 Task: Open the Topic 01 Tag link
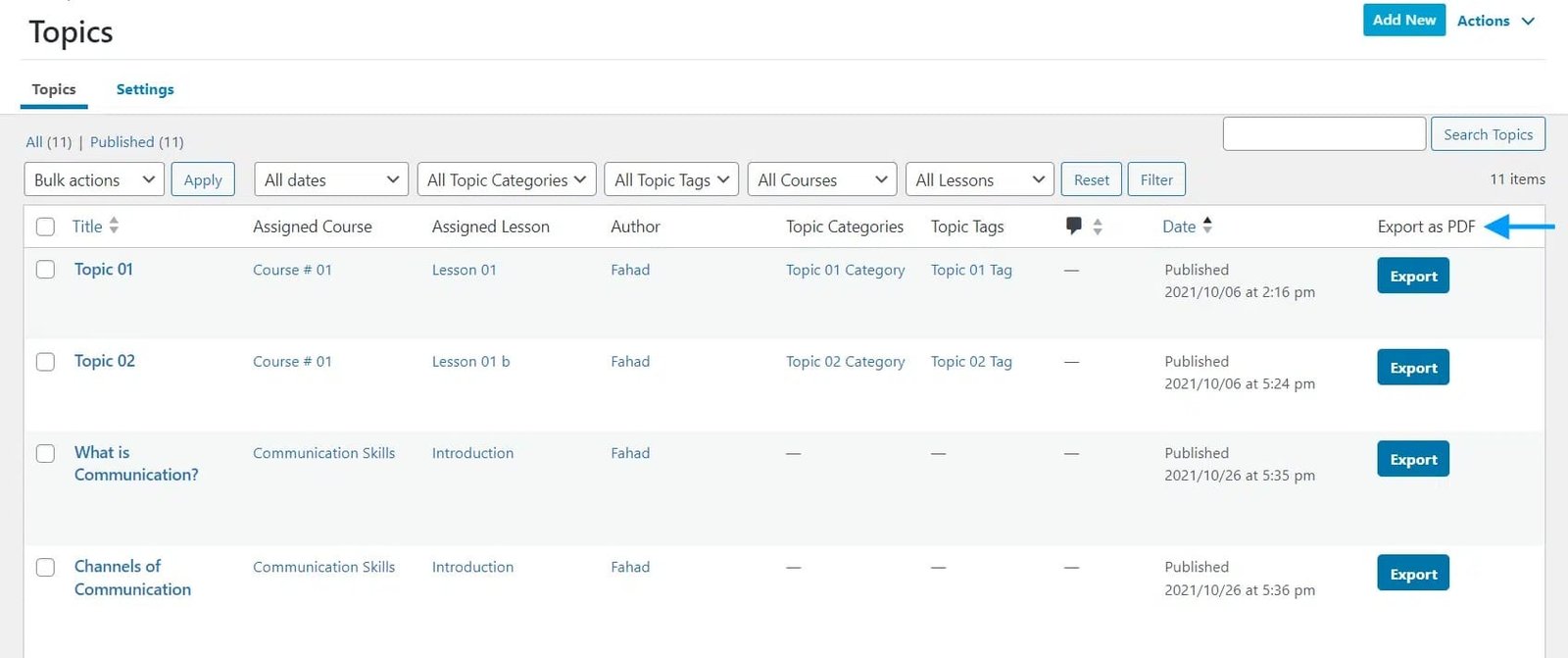[971, 270]
